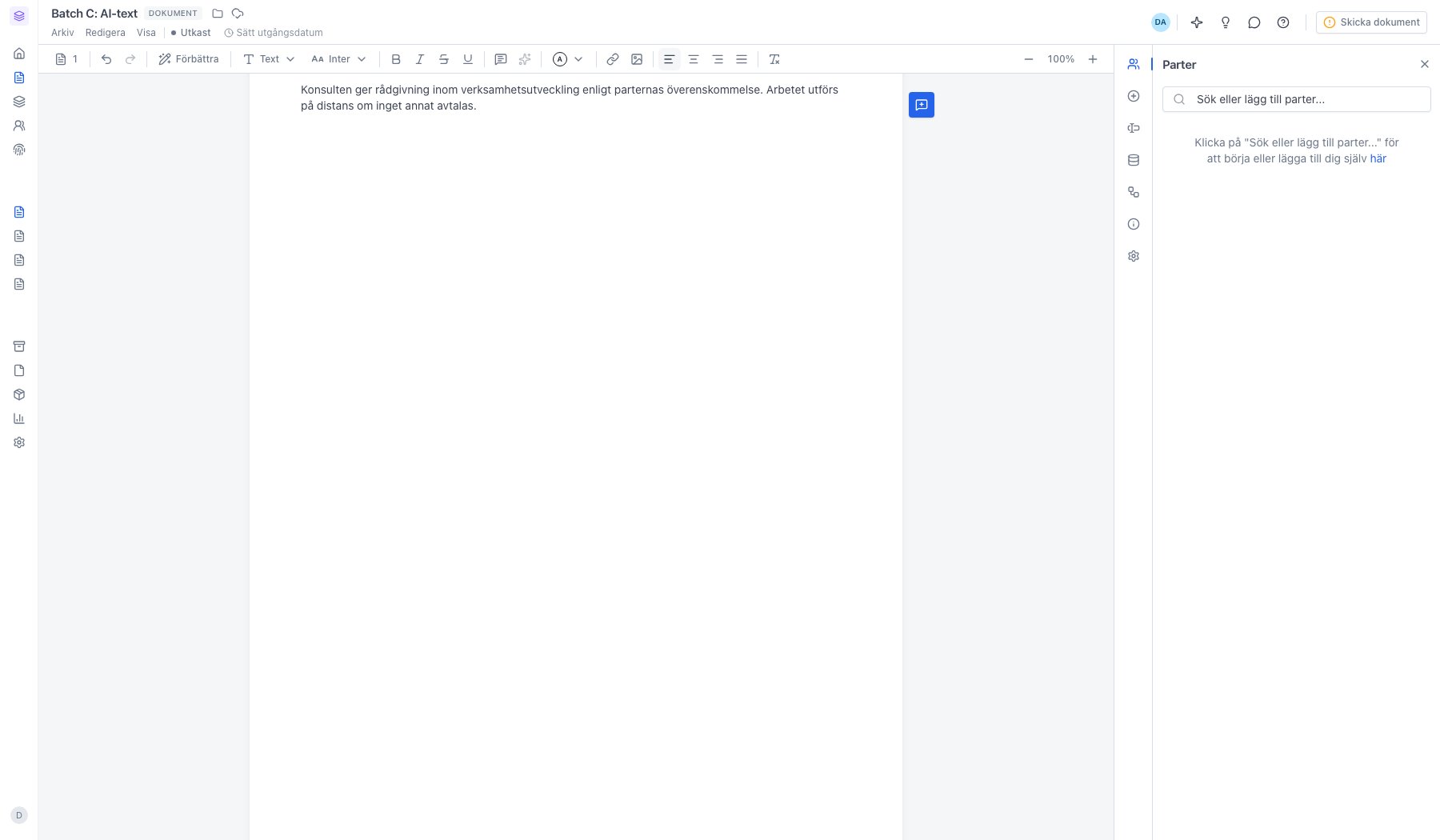Click the blue add comment button
Viewport: 1440px width, 840px height.
click(922, 105)
